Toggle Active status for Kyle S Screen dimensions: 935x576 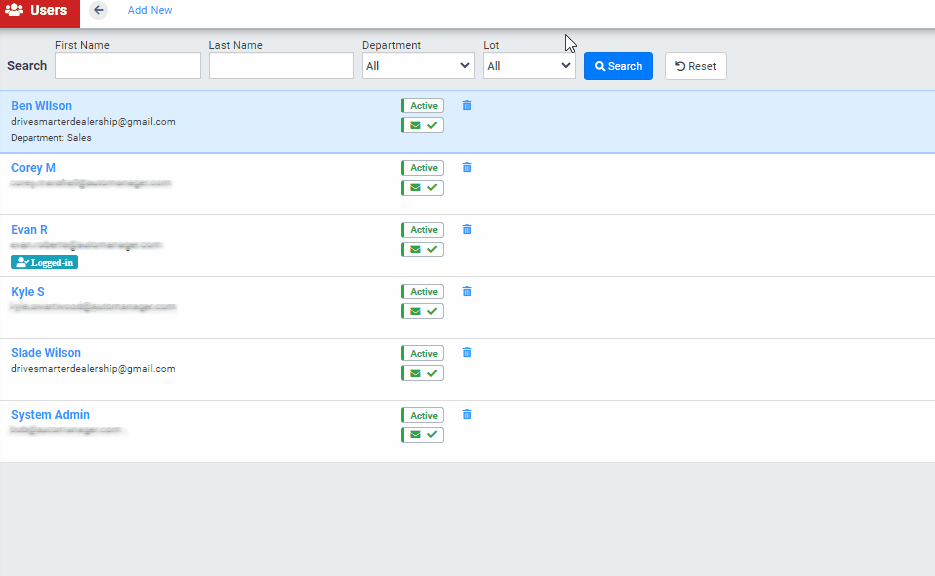[x=422, y=292]
